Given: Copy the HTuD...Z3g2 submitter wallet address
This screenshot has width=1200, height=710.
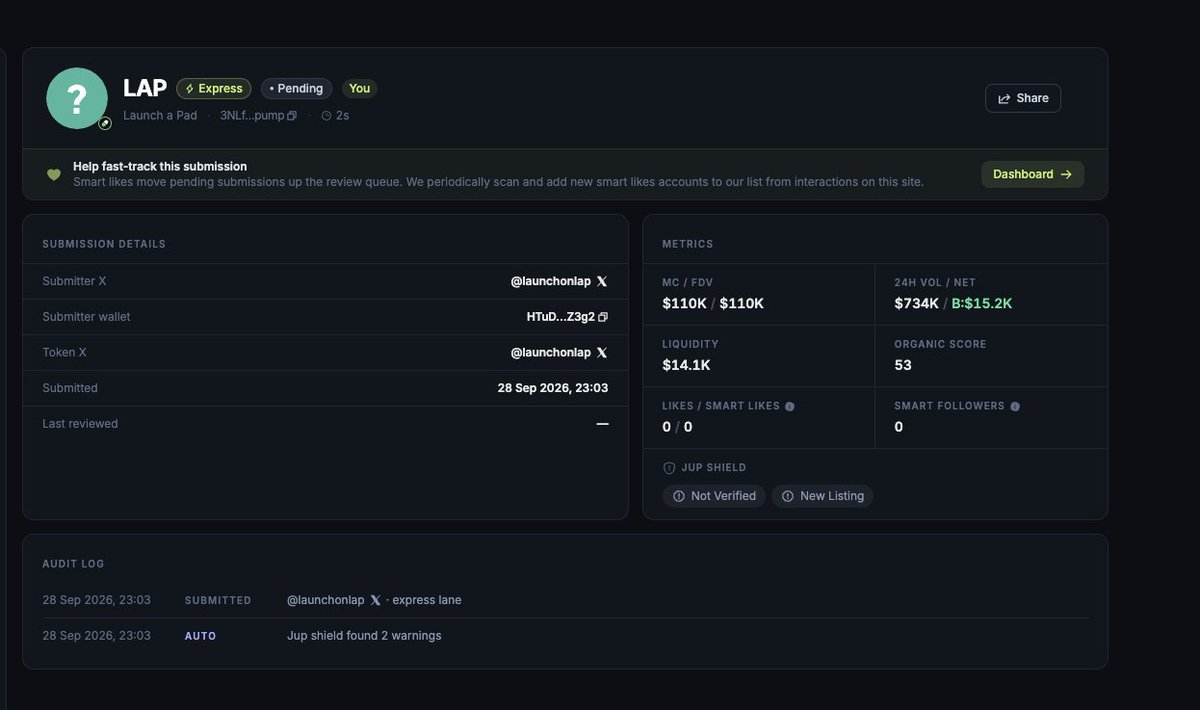Looking at the screenshot, I should click(603, 317).
